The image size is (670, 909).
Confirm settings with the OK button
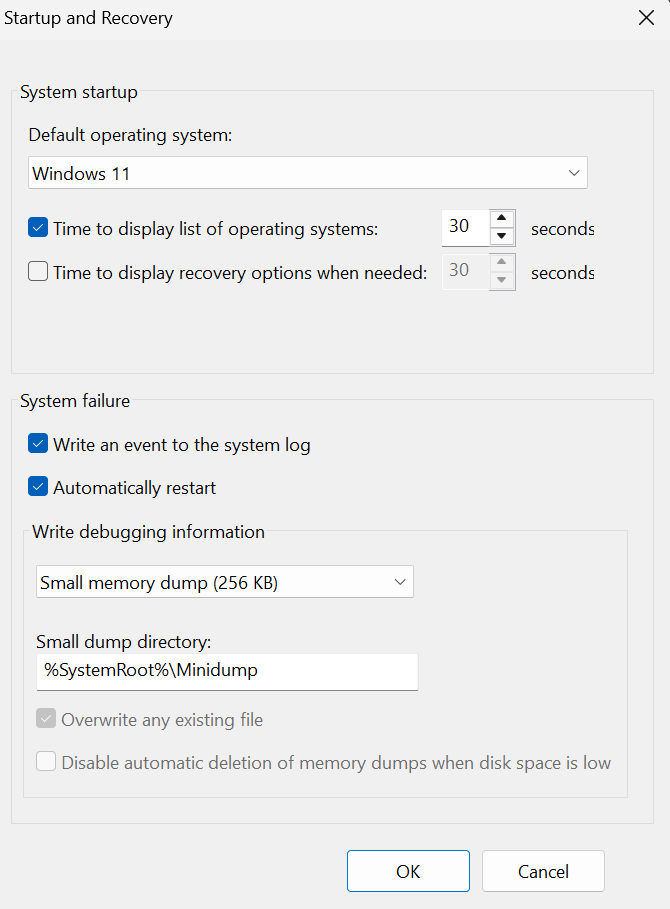tap(409, 871)
